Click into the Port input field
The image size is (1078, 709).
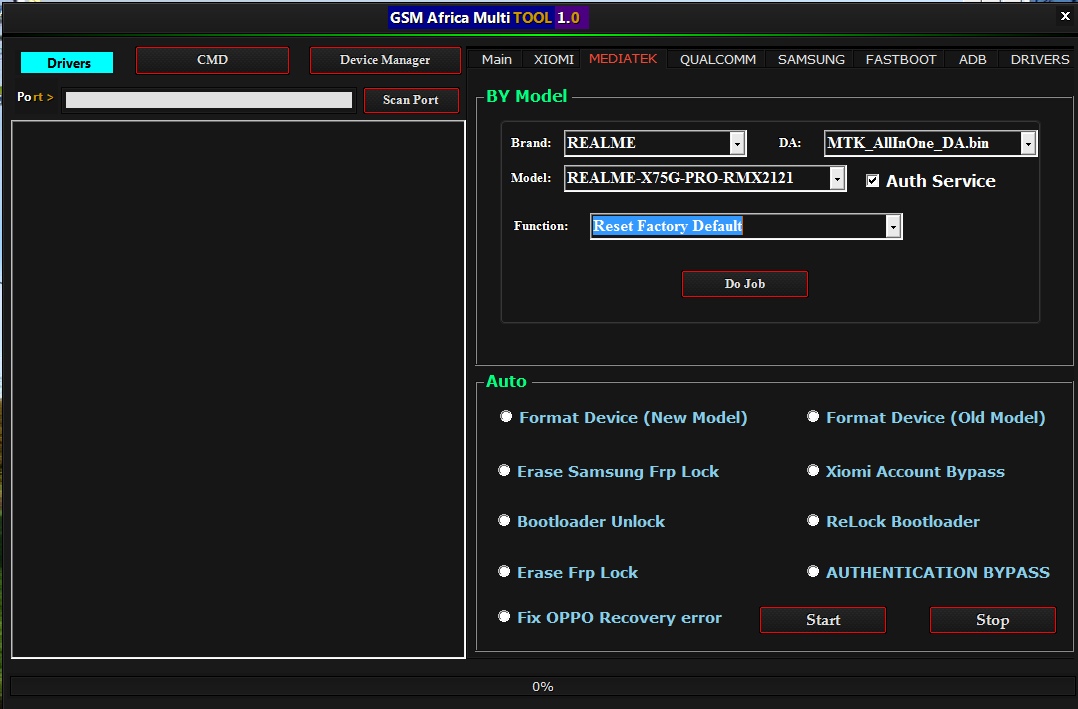(208, 100)
